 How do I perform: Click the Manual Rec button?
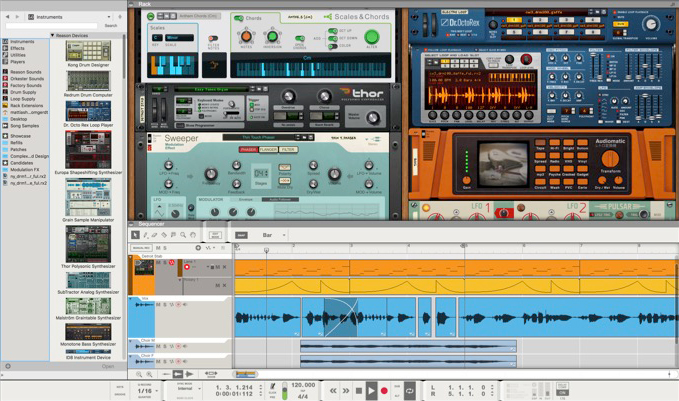click(141, 248)
